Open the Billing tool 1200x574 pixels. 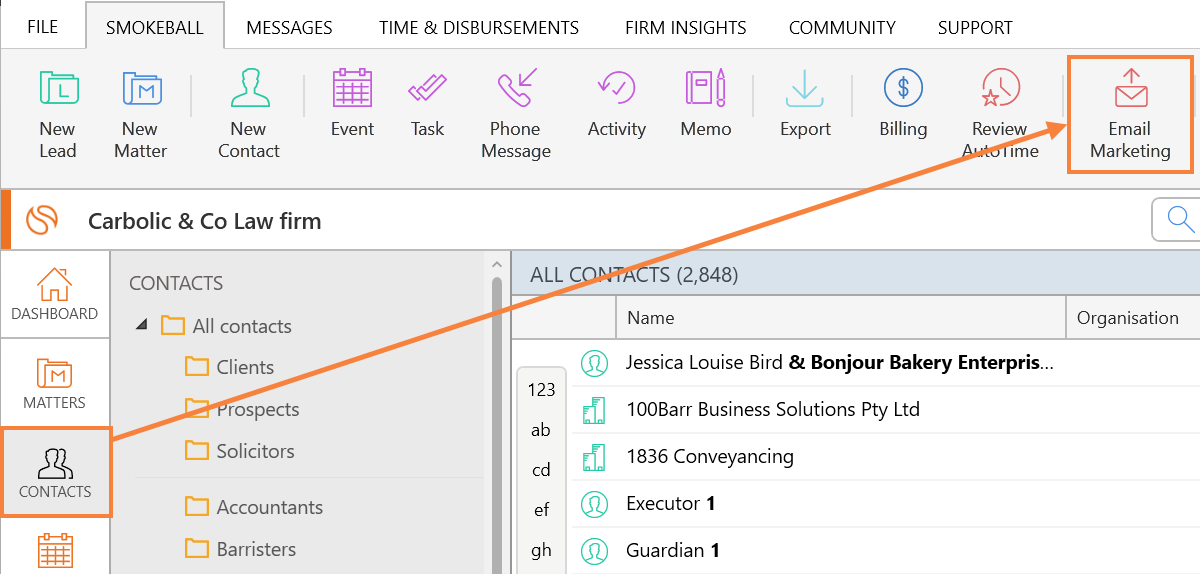(903, 103)
